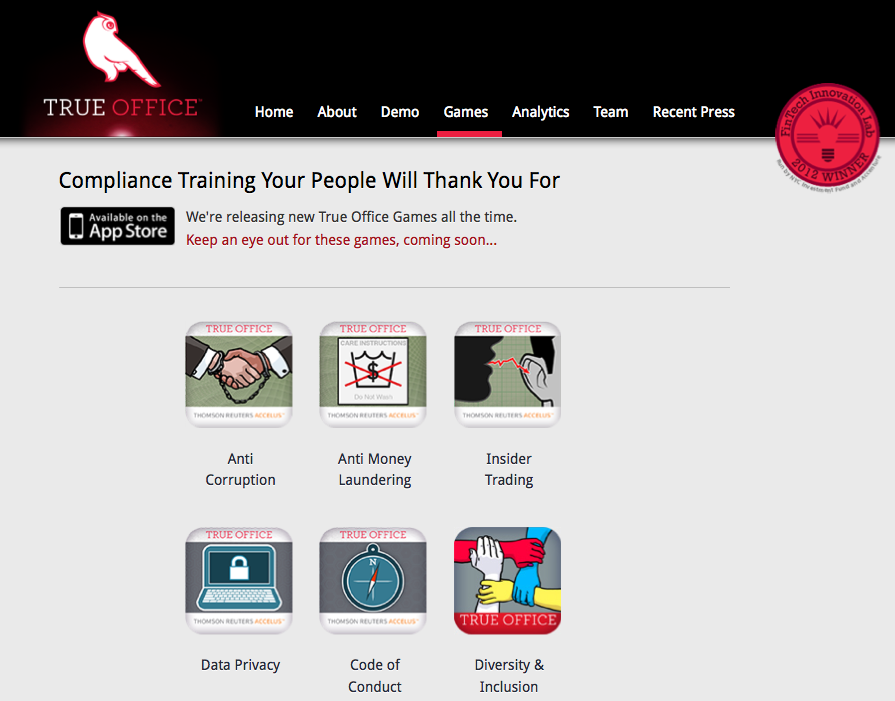The image size is (895, 701).
Task: Click the FinTech Innovation Lab winner badge
Action: [828, 138]
